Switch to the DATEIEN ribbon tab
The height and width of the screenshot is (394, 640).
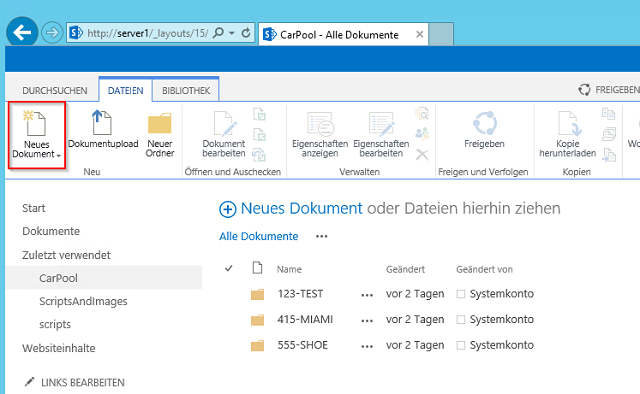tap(125, 90)
